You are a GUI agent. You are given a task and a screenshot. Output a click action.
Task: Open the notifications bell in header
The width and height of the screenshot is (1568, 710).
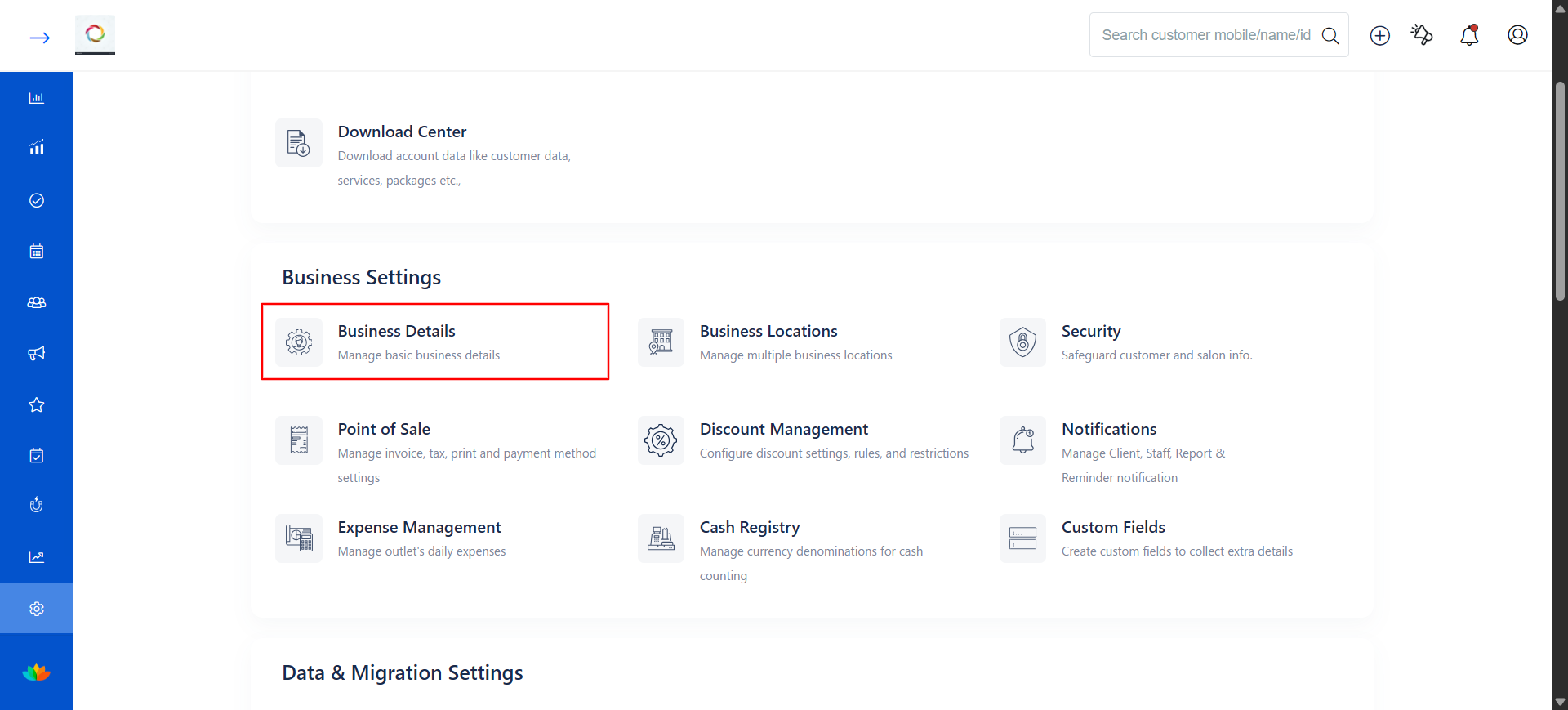click(x=1469, y=34)
